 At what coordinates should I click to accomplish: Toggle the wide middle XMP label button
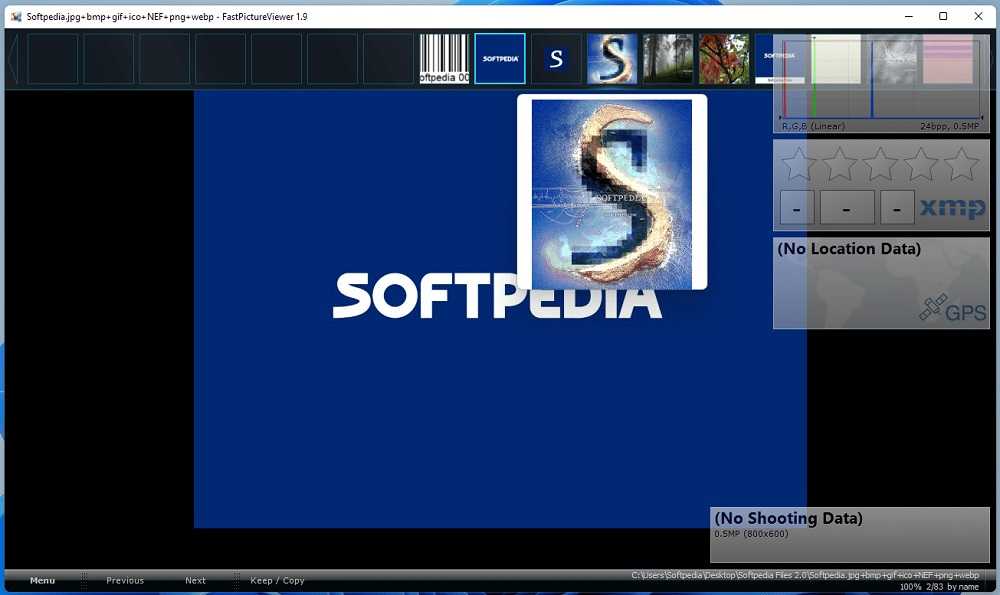click(847, 208)
